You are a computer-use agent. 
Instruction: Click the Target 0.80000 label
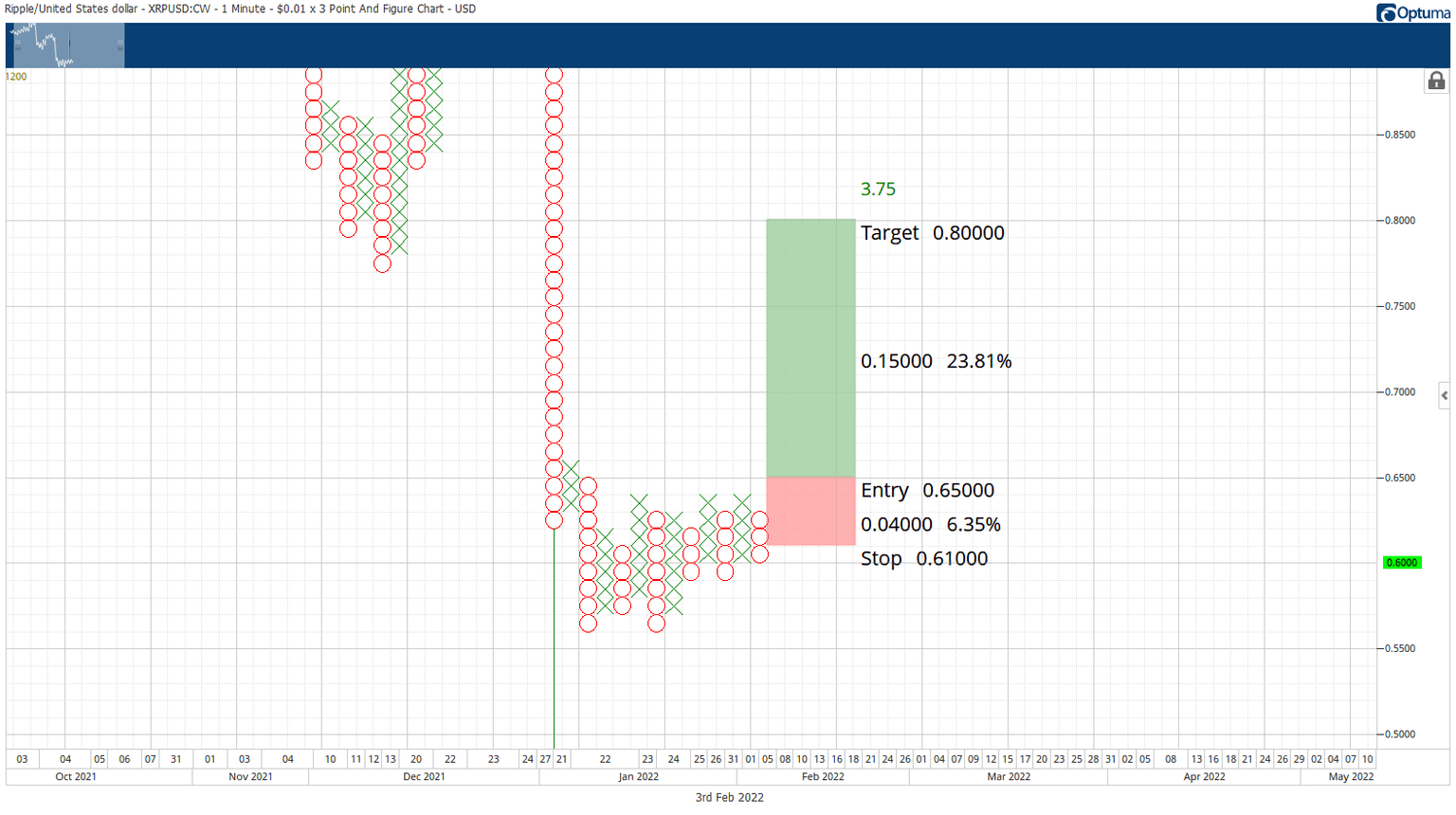pos(932,233)
